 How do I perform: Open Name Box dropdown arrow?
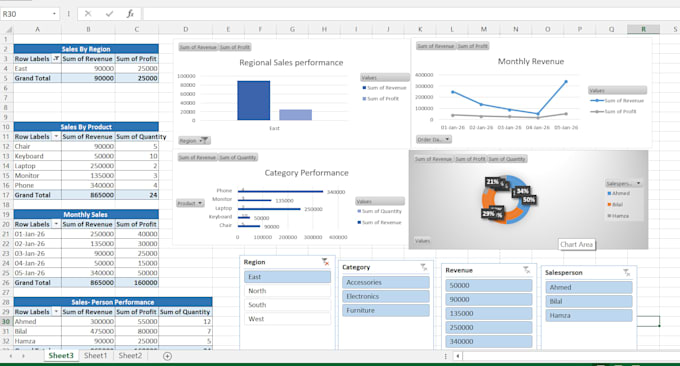[x=54, y=14]
